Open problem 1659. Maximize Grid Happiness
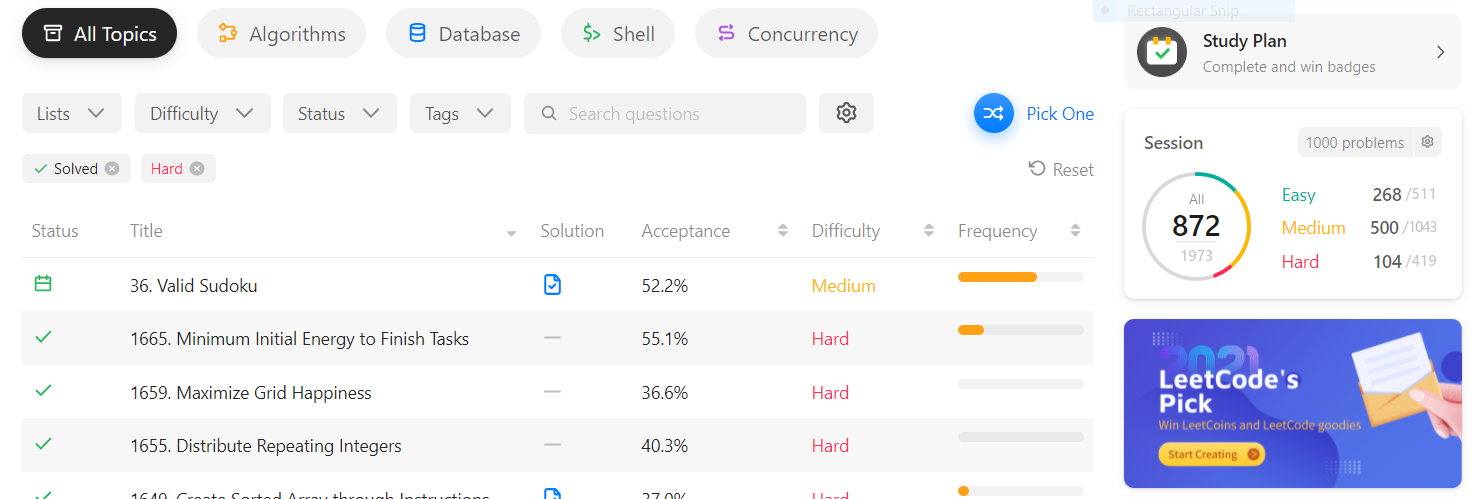The image size is (1484, 499). point(251,393)
